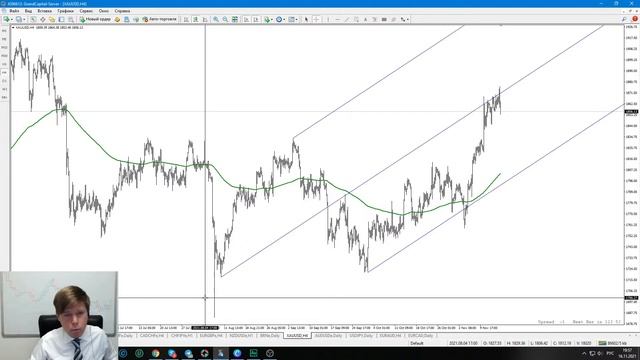Image resolution: width=640 pixels, height=360 pixels.
Task: Expand the Profiles dropdown arrow
Action: point(24,19)
